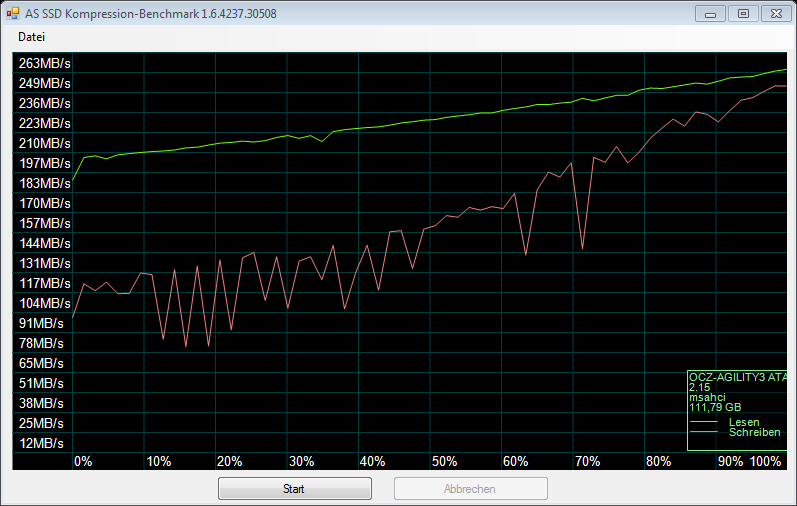
Task: Click the 50% x-axis marker
Action: 444,461
